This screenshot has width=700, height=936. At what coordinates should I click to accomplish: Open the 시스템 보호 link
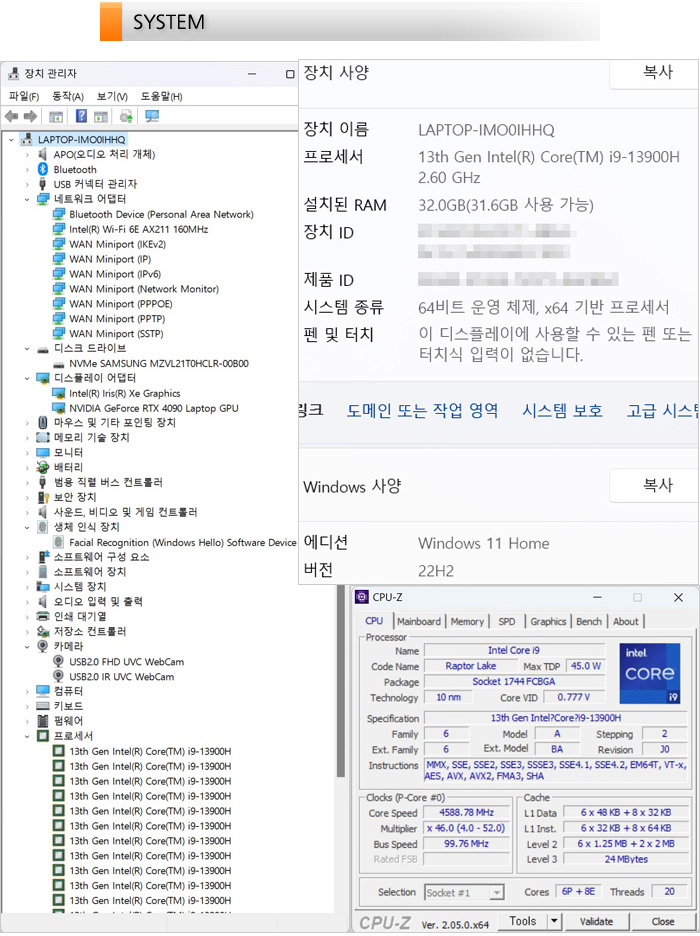tap(562, 411)
